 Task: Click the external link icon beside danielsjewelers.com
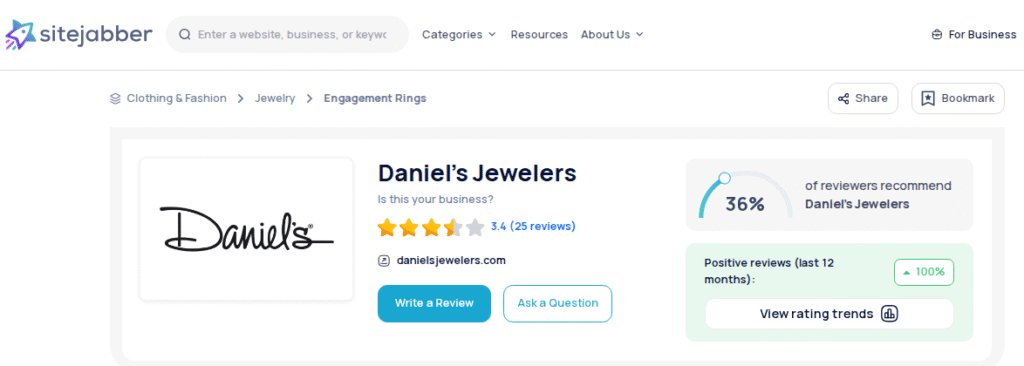tap(384, 261)
